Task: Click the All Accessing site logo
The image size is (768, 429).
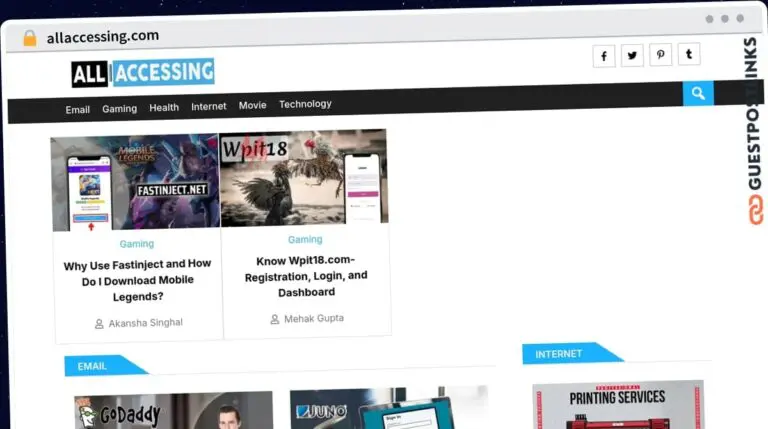Action: [x=143, y=73]
